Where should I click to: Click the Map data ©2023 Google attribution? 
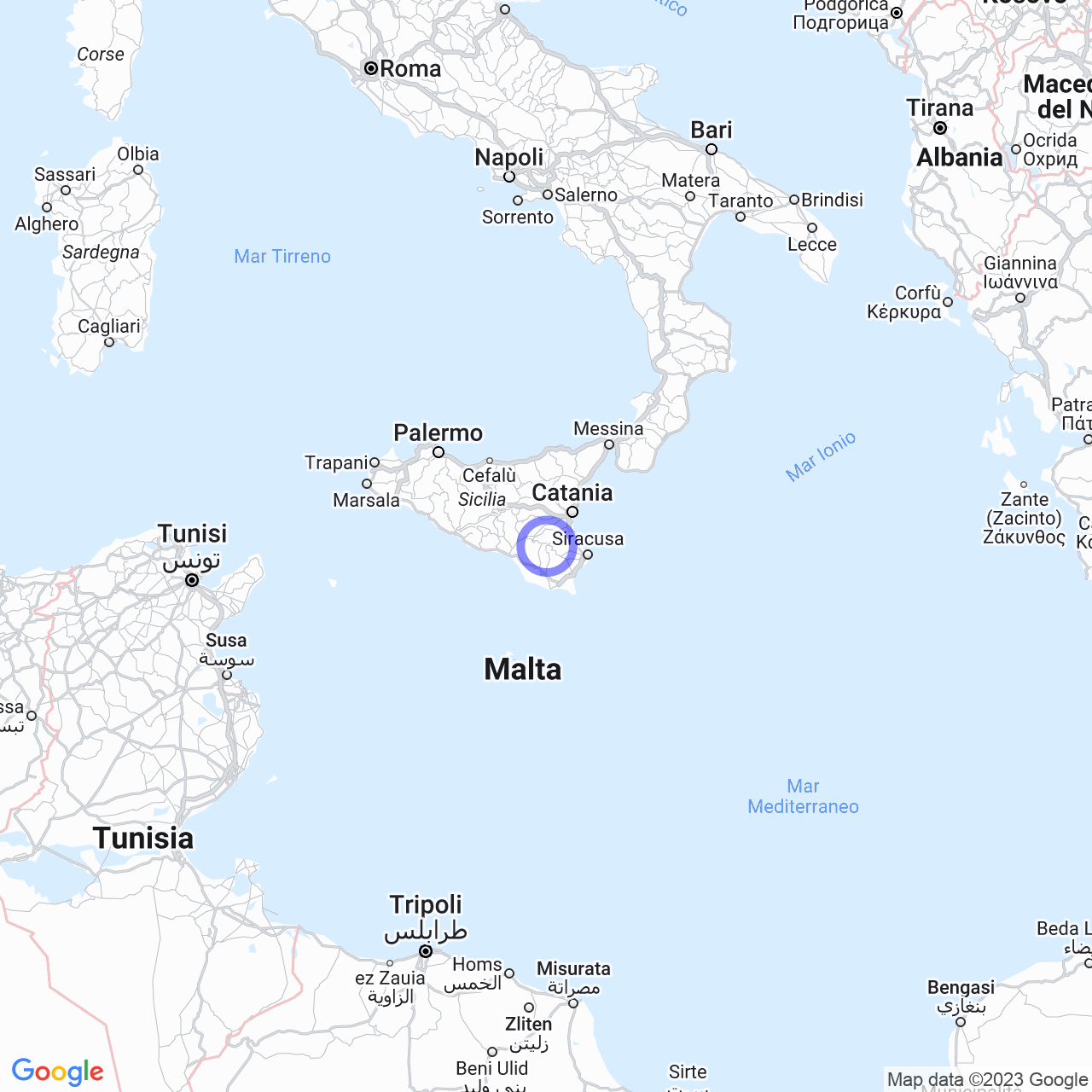point(988,1079)
